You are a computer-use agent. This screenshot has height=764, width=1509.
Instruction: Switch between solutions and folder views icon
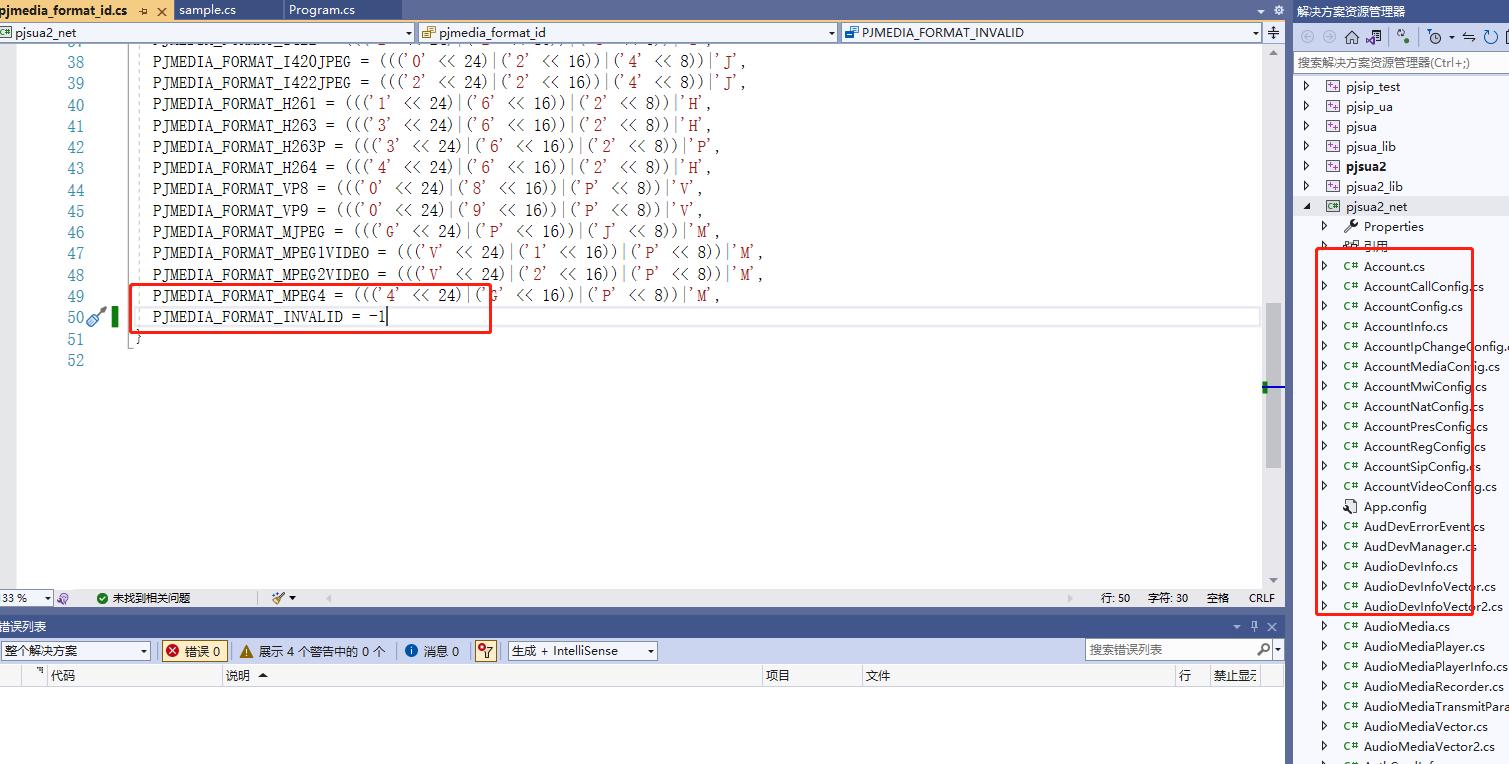coord(1375,37)
